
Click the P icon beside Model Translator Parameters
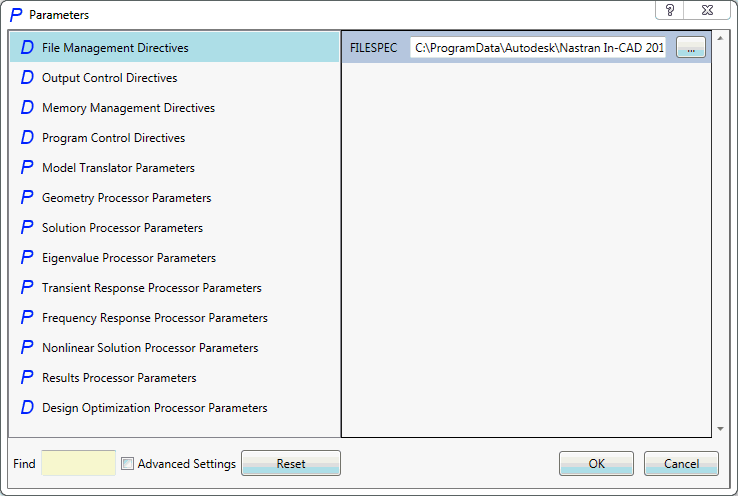tap(27, 168)
